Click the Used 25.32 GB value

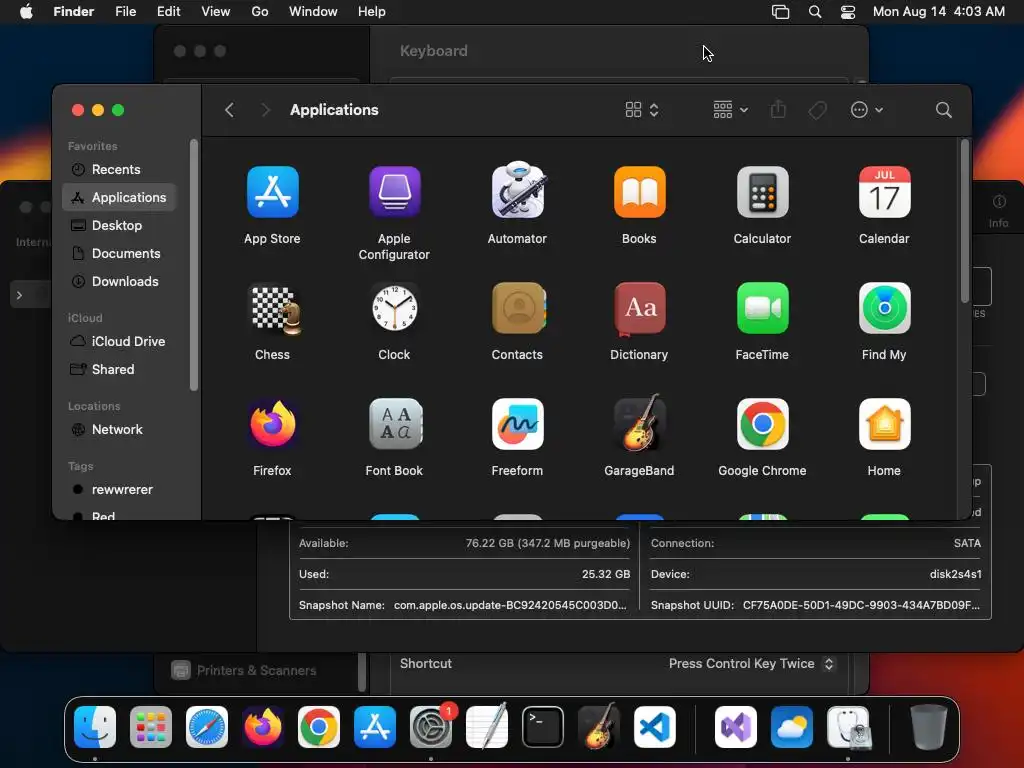605,574
